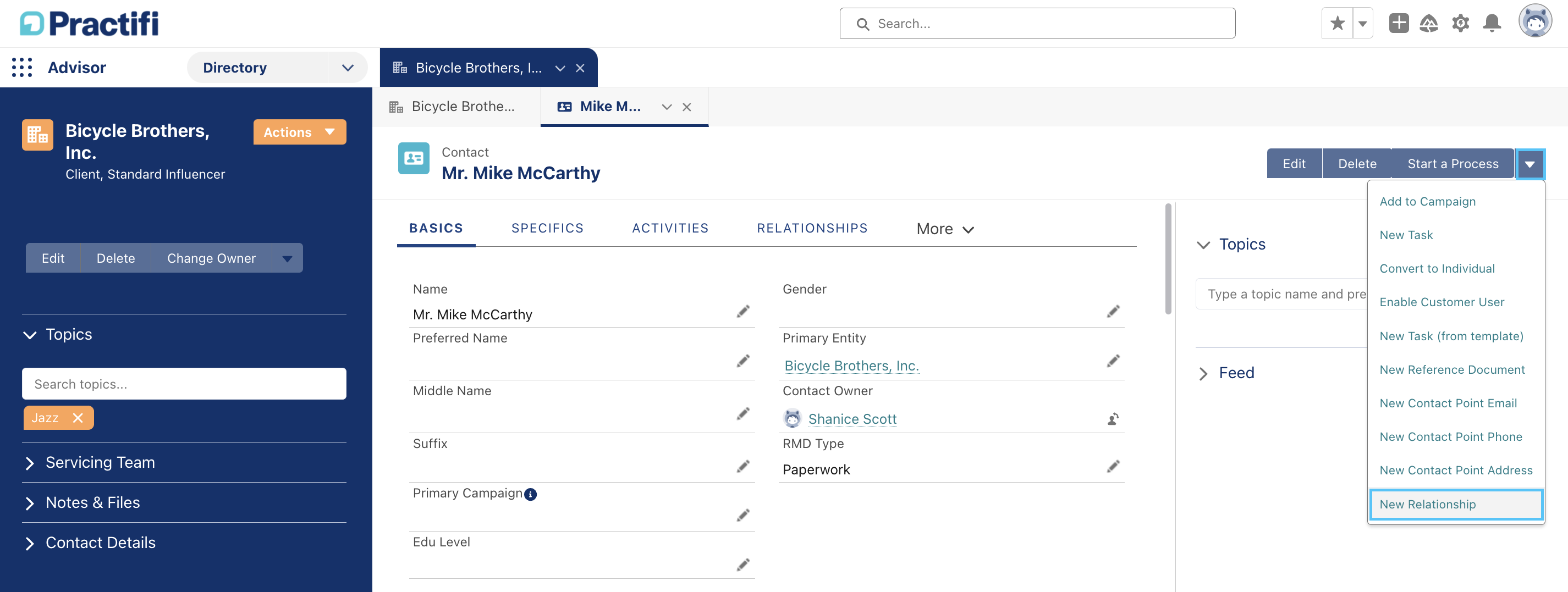Click the Bicycle Brothers account building icon
This screenshot has width=1568, height=592.
click(37, 135)
